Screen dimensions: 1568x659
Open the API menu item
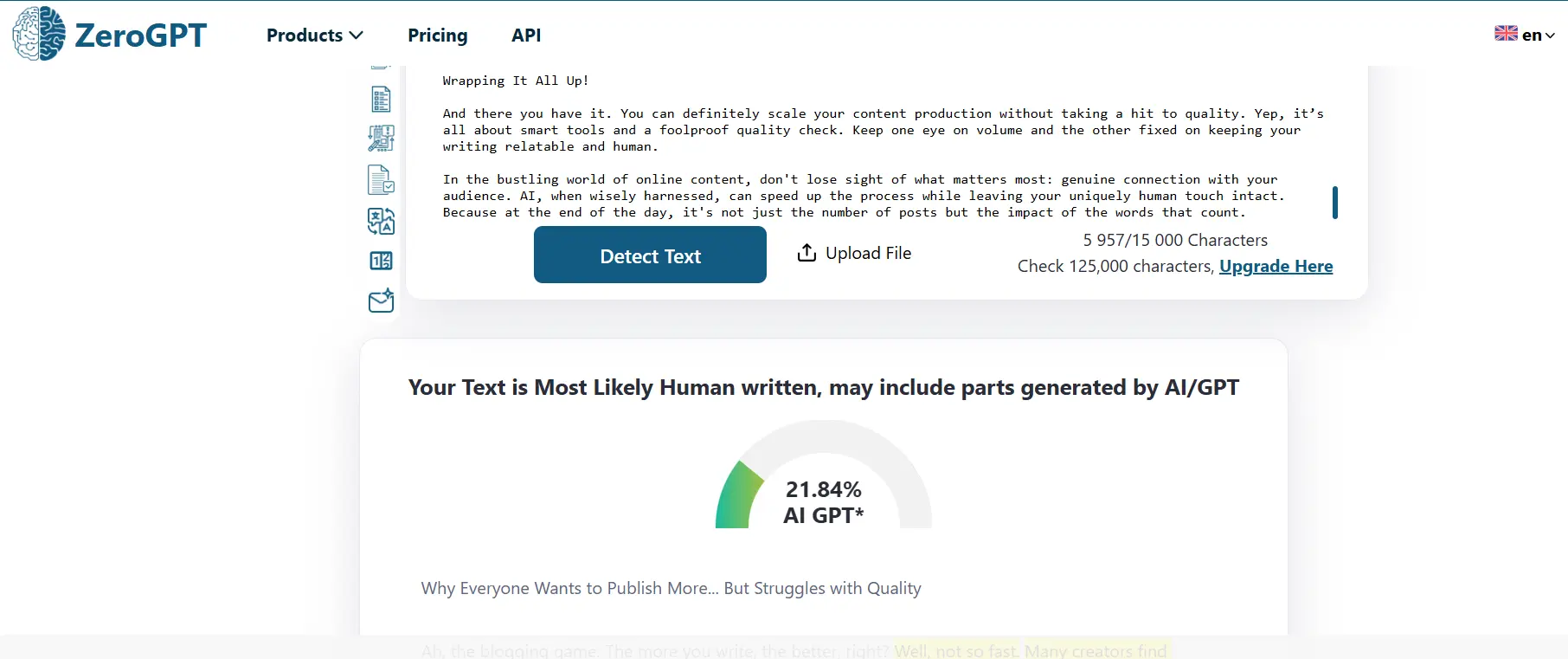tap(526, 36)
